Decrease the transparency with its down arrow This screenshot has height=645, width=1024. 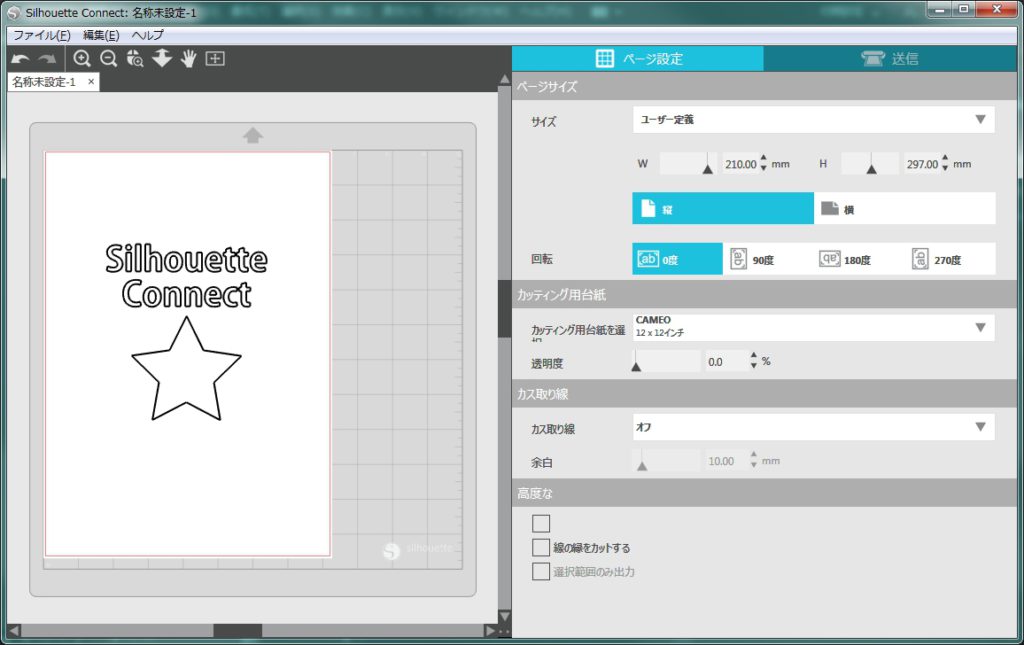pyautogui.click(x=754, y=366)
